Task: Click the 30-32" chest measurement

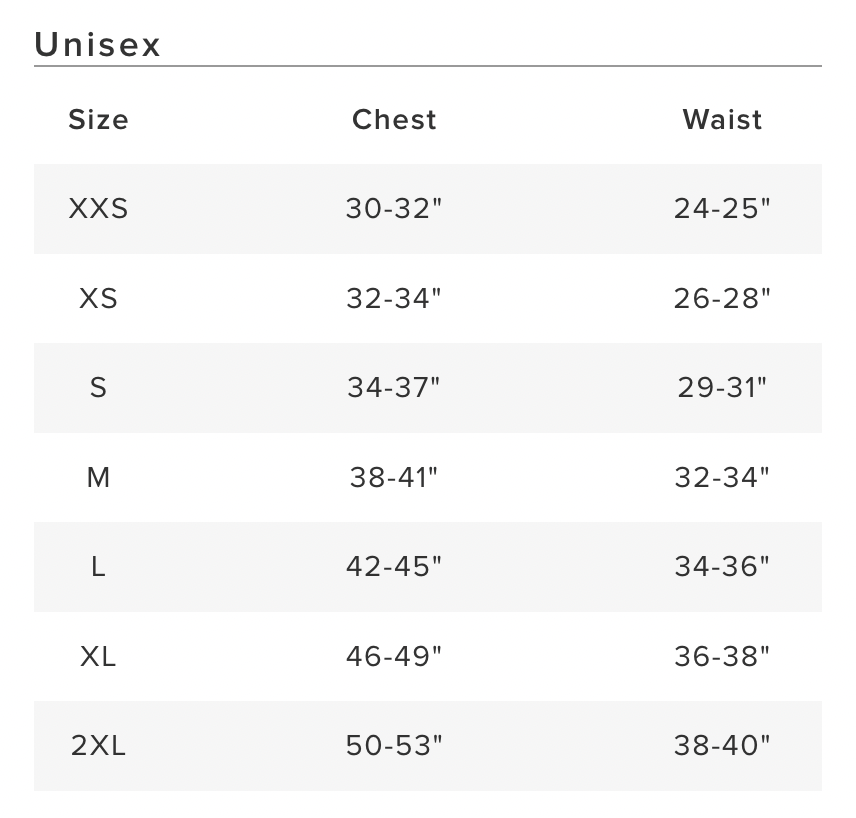Action: [394, 209]
